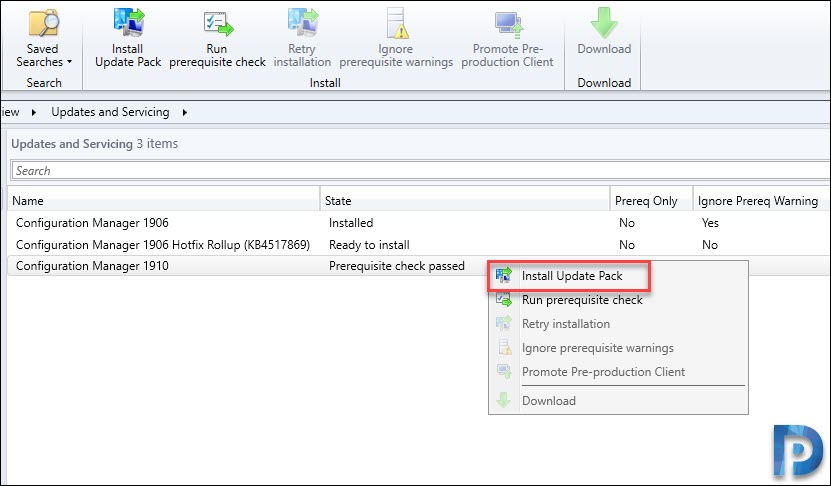Viewport: 831px width, 486px height.
Task: Click Yes in Ignore Prereq Warning column
Action: pyautogui.click(x=710, y=223)
